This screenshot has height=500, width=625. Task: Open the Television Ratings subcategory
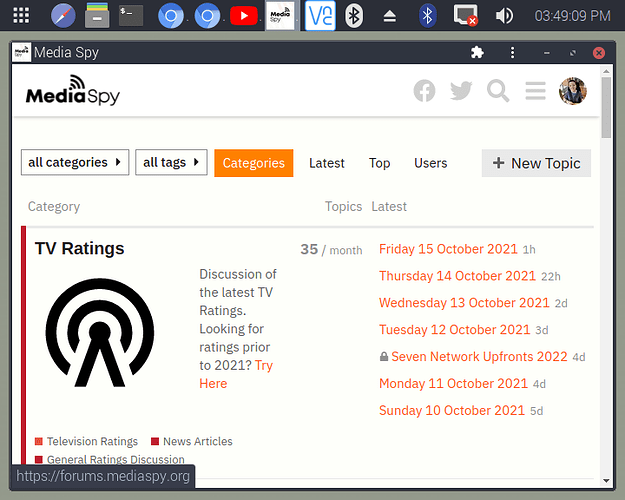pos(92,441)
